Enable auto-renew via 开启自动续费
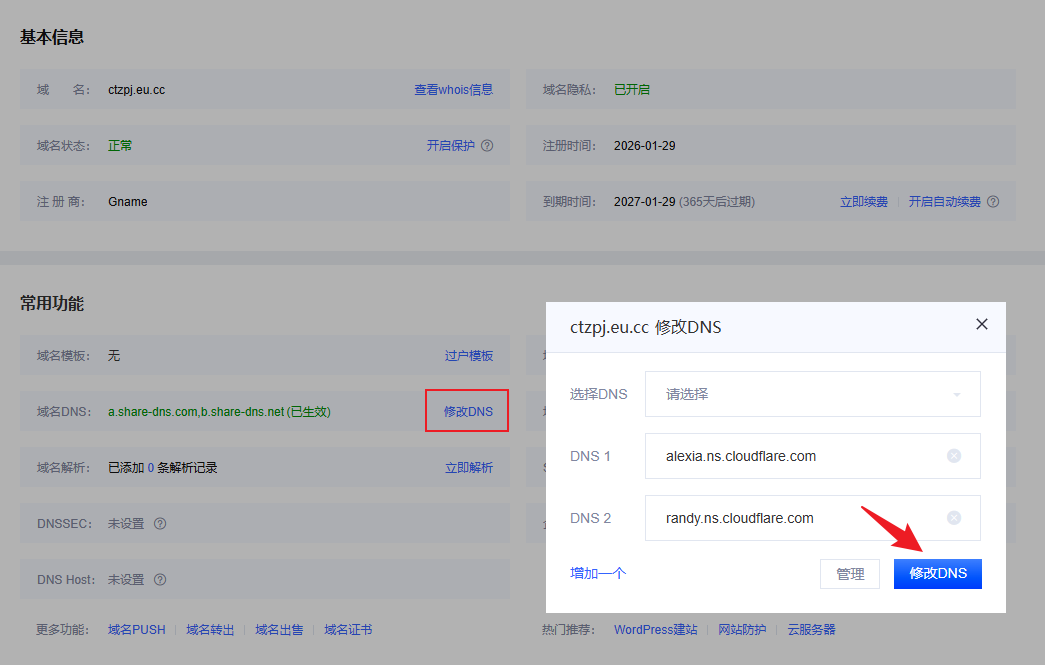Viewport: 1045px width, 665px height. [944, 202]
